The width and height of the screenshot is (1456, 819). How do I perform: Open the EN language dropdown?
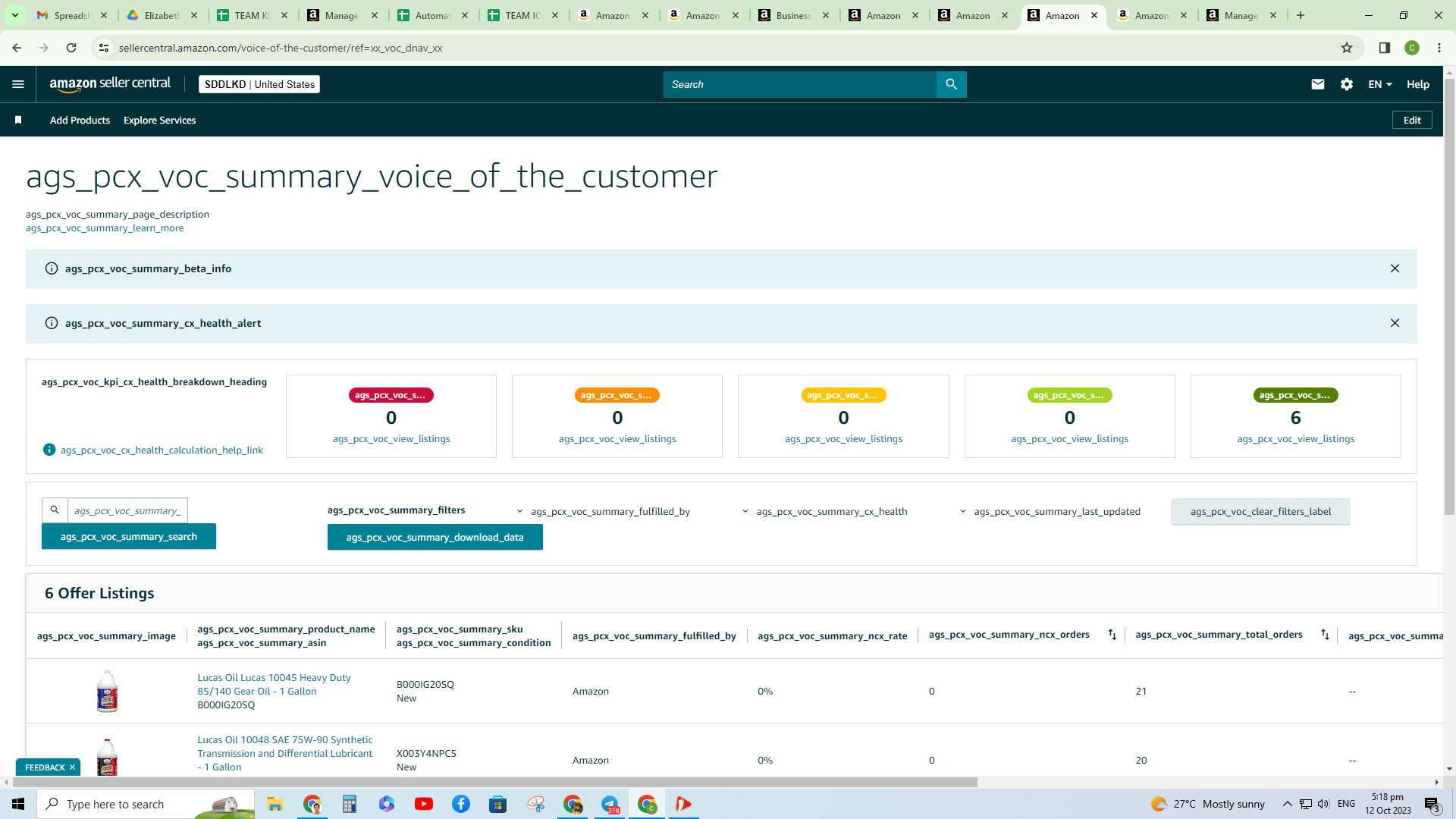(1380, 84)
